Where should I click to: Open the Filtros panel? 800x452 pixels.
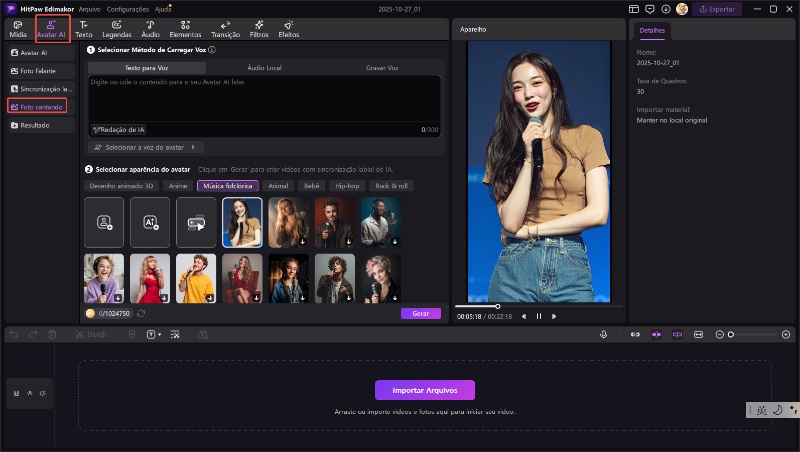(x=259, y=28)
